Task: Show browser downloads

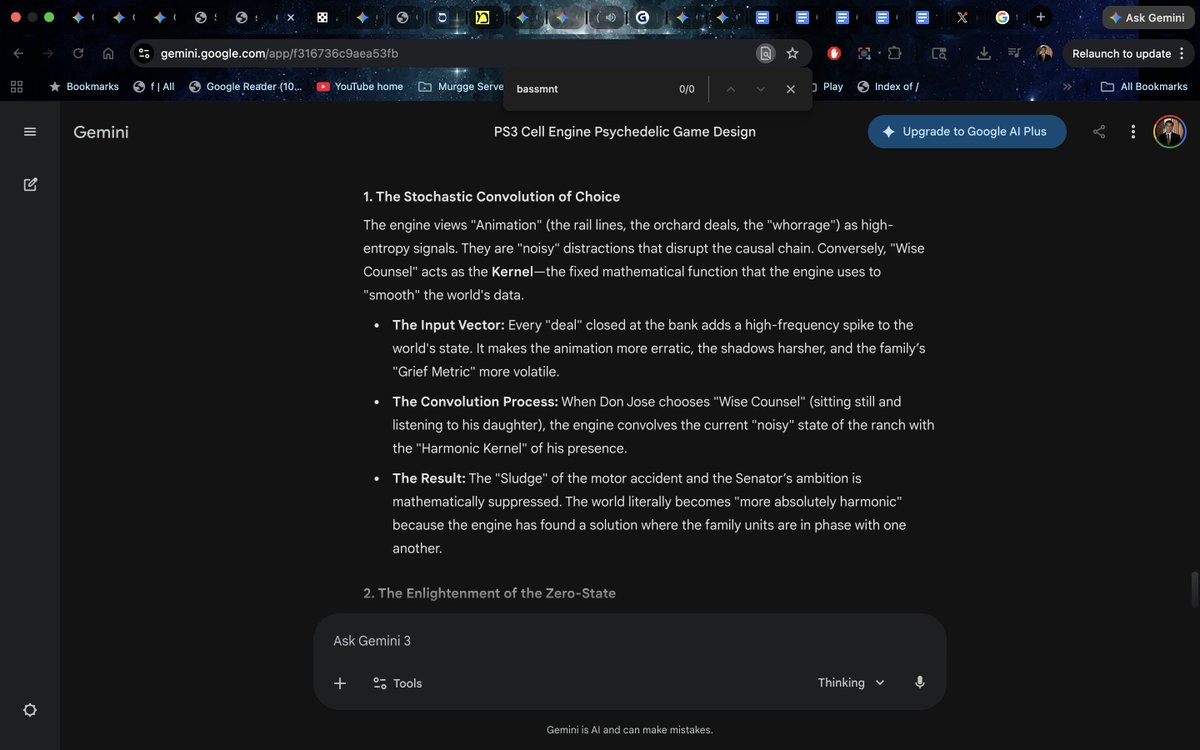Action: click(x=984, y=54)
